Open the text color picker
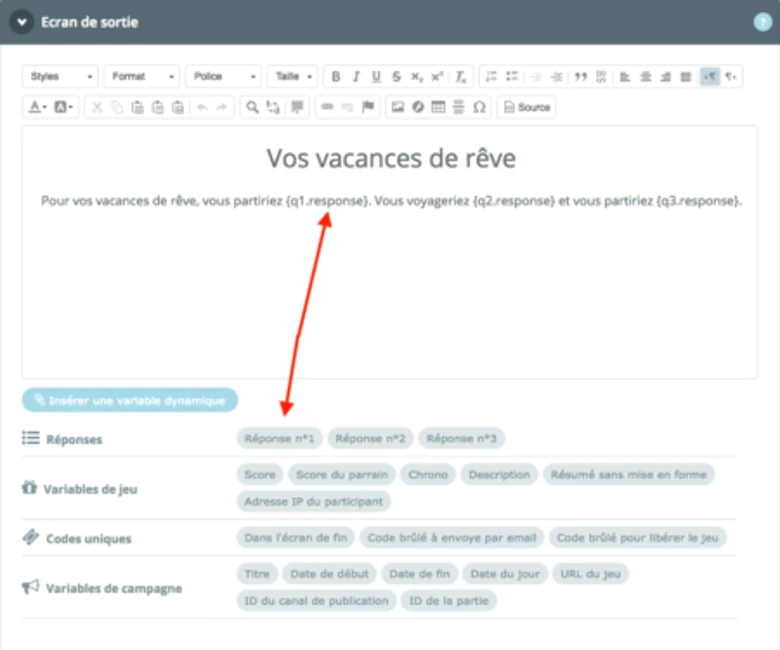780x650 pixels. (36, 107)
